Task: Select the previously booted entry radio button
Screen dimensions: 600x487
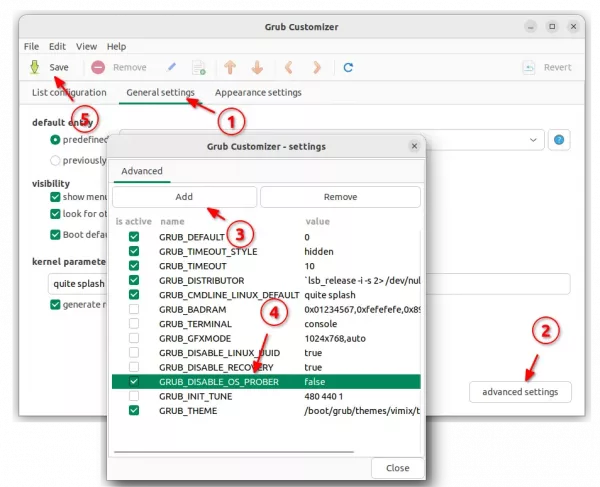Action: (x=55, y=160)
